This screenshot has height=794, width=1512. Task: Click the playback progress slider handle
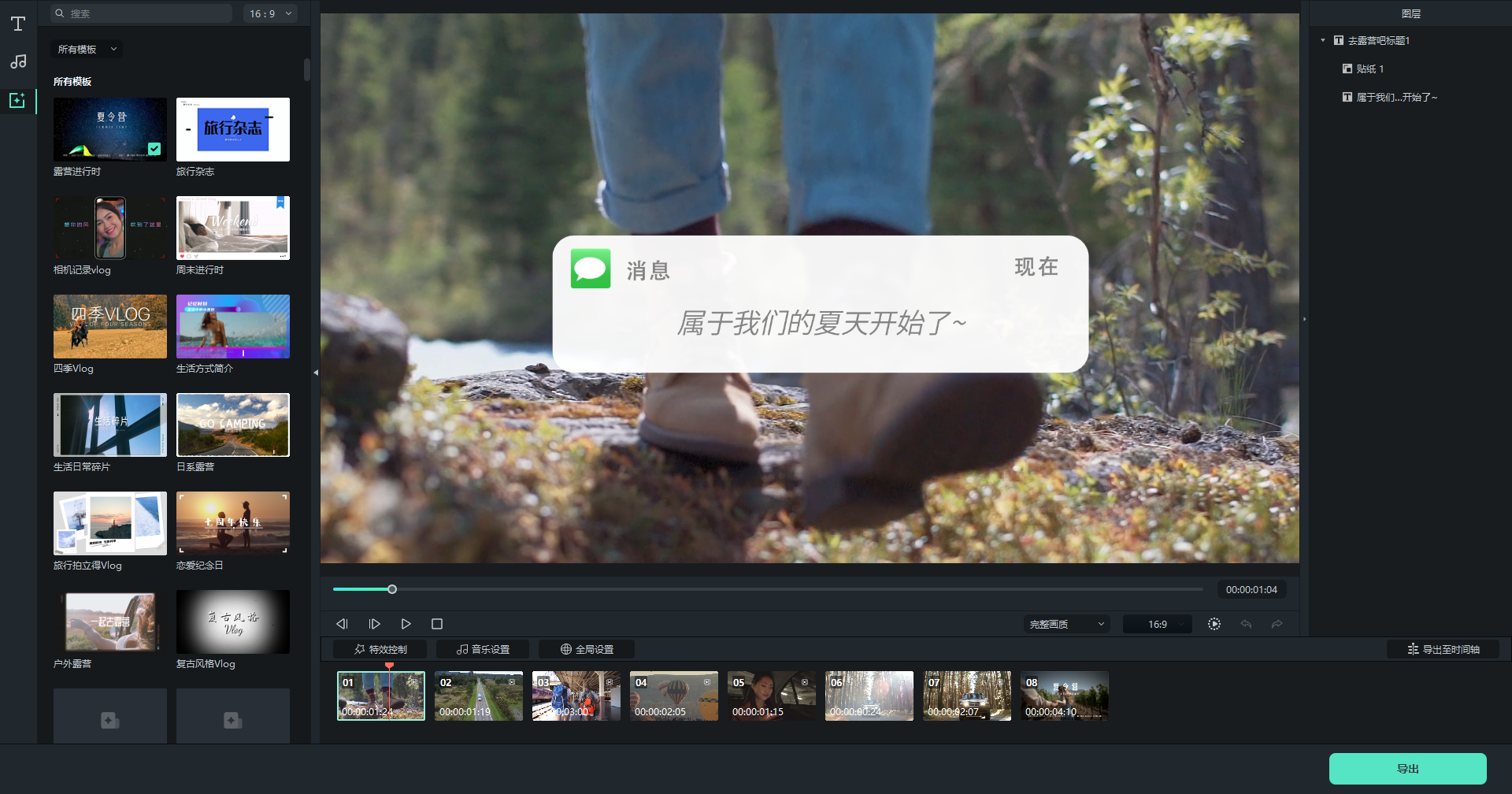click(391, 588)
